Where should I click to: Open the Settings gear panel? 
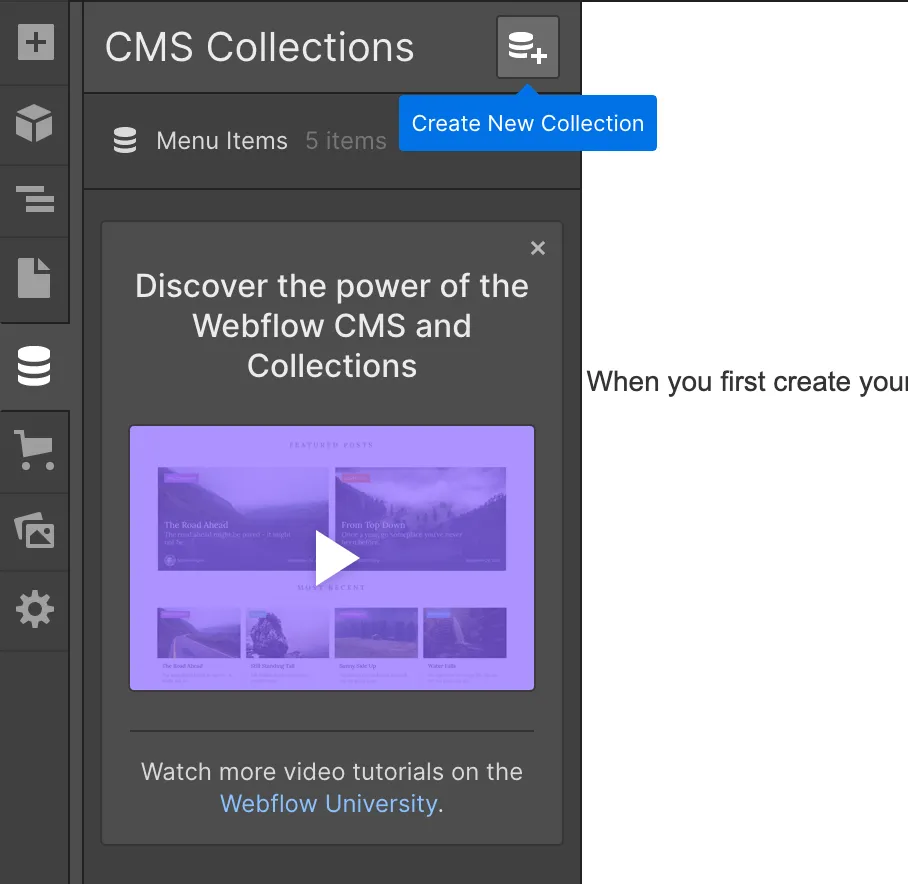pyautogui.click(x=35, y=609)
